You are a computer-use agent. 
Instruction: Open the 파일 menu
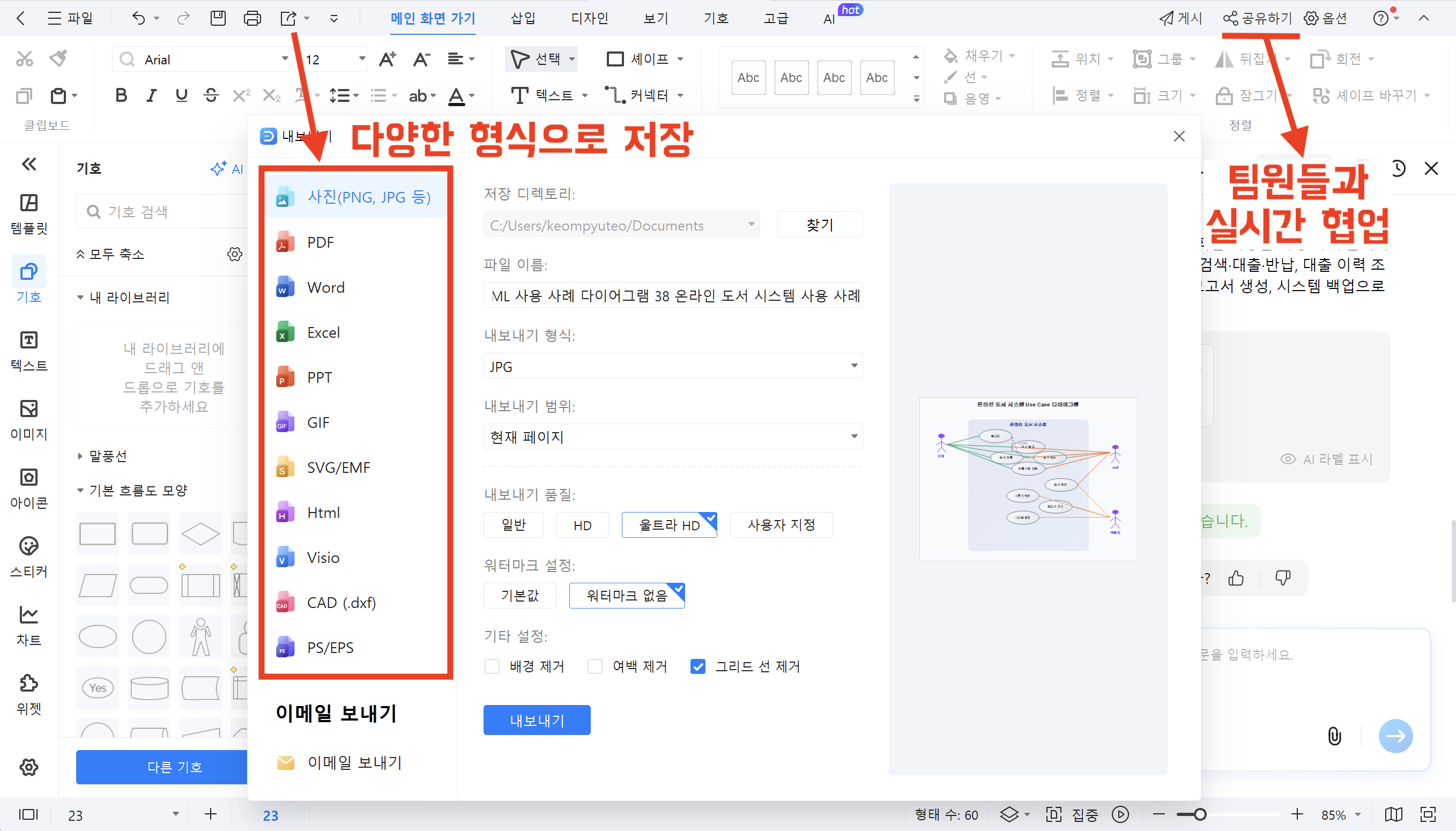click(71, 18)
